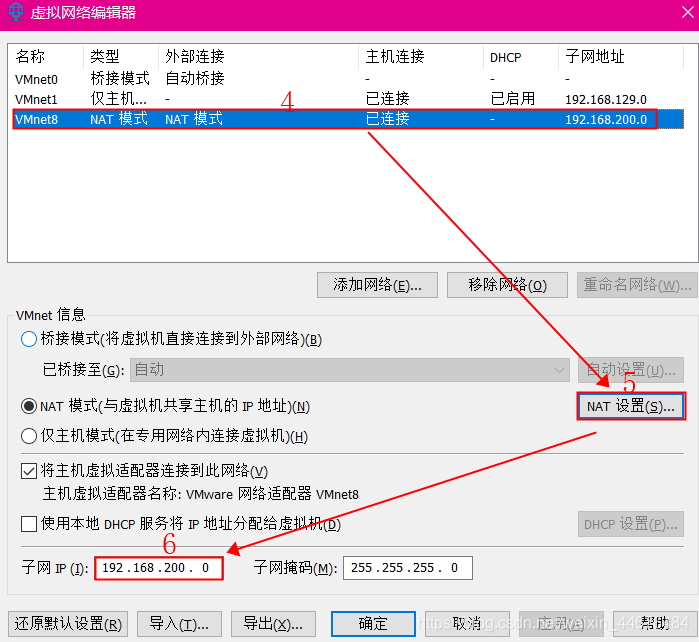Click the 192.168.129.0 subnet address cell
This screenshot has width=699, height=642.
[x=606, y=99]
